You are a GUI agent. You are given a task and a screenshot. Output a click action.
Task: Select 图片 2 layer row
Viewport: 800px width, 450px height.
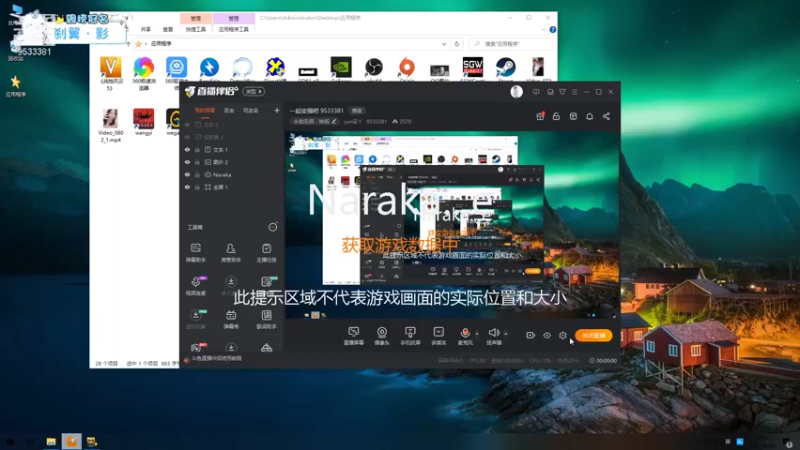pos(232,162)
